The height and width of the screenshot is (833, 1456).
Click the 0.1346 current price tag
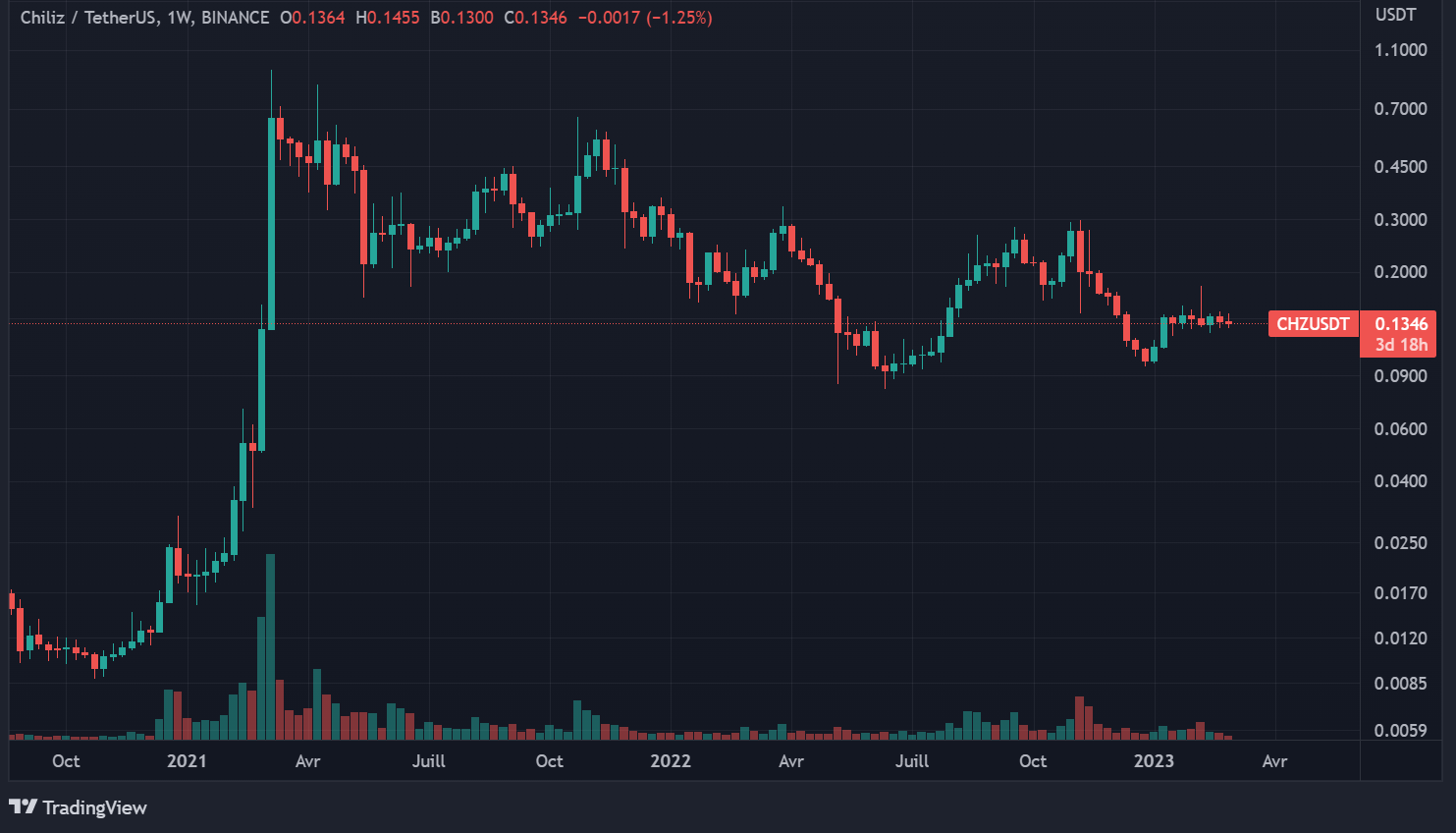pyautogui.click(x=1400, y=324)
